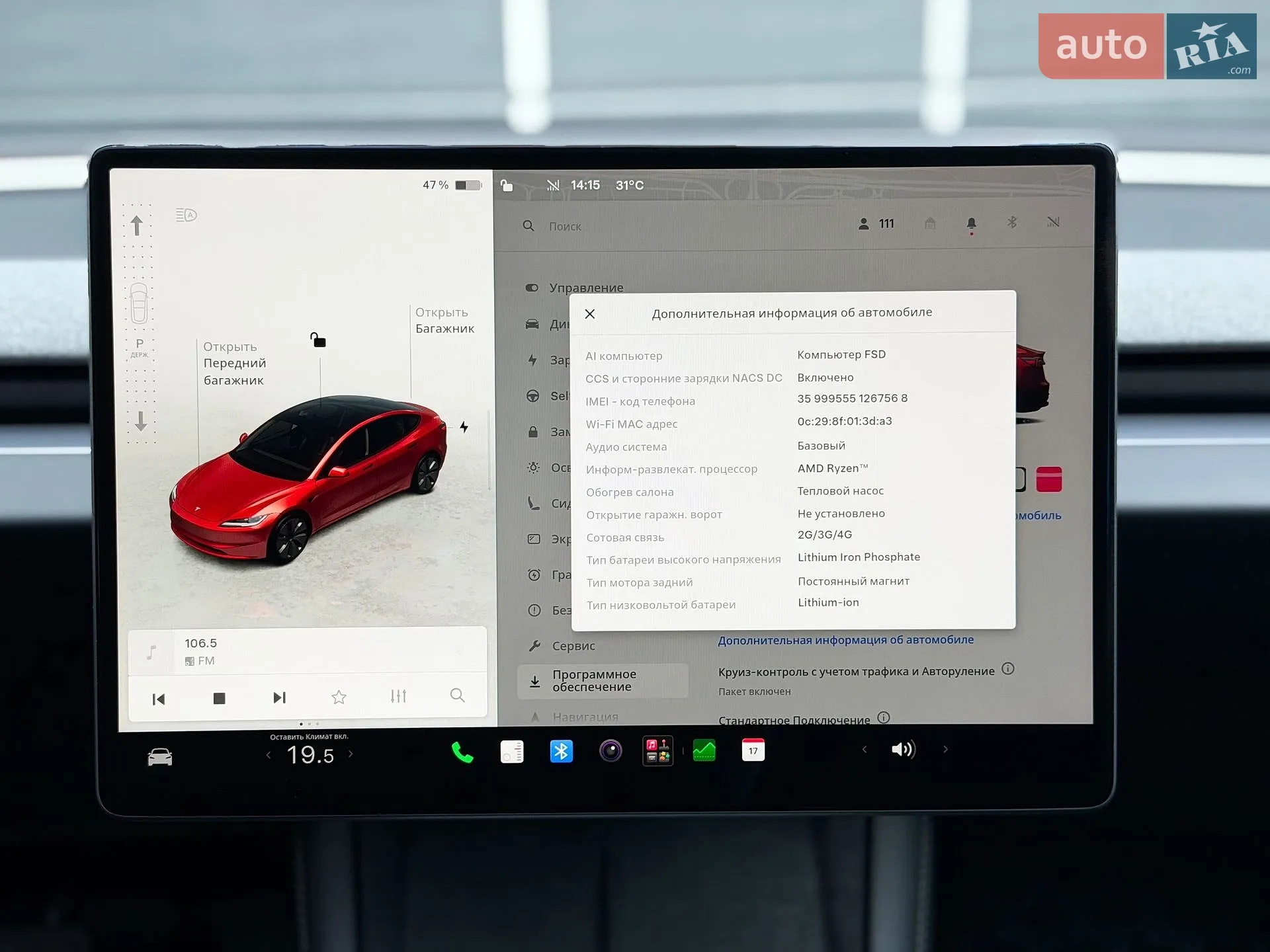Click the Wi-Fi MAC address value
The height and width of the screenshot is (952, 1270).
pyautogui.click(x=845, y=421)
